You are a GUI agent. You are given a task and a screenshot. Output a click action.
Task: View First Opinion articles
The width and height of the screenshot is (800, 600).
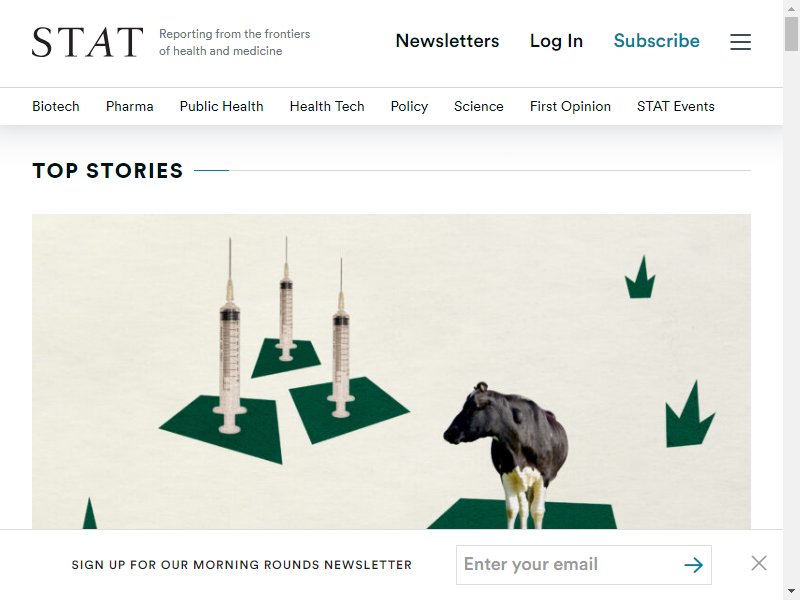(x=570, y=106)
